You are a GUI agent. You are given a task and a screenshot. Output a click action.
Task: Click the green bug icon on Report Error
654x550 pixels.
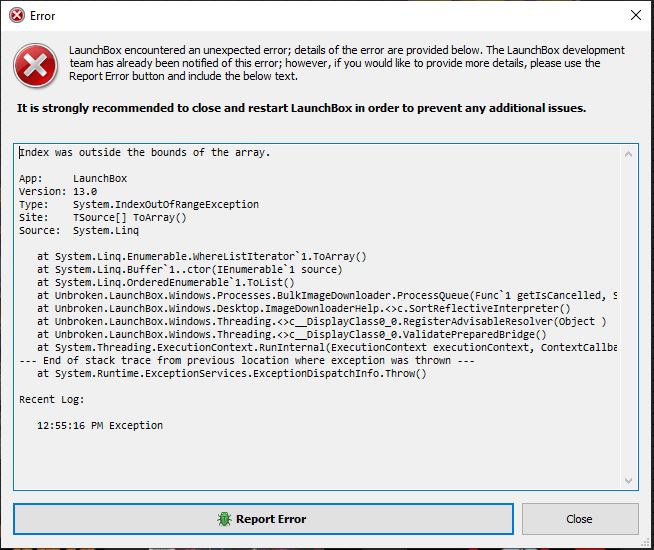[224, 519]
